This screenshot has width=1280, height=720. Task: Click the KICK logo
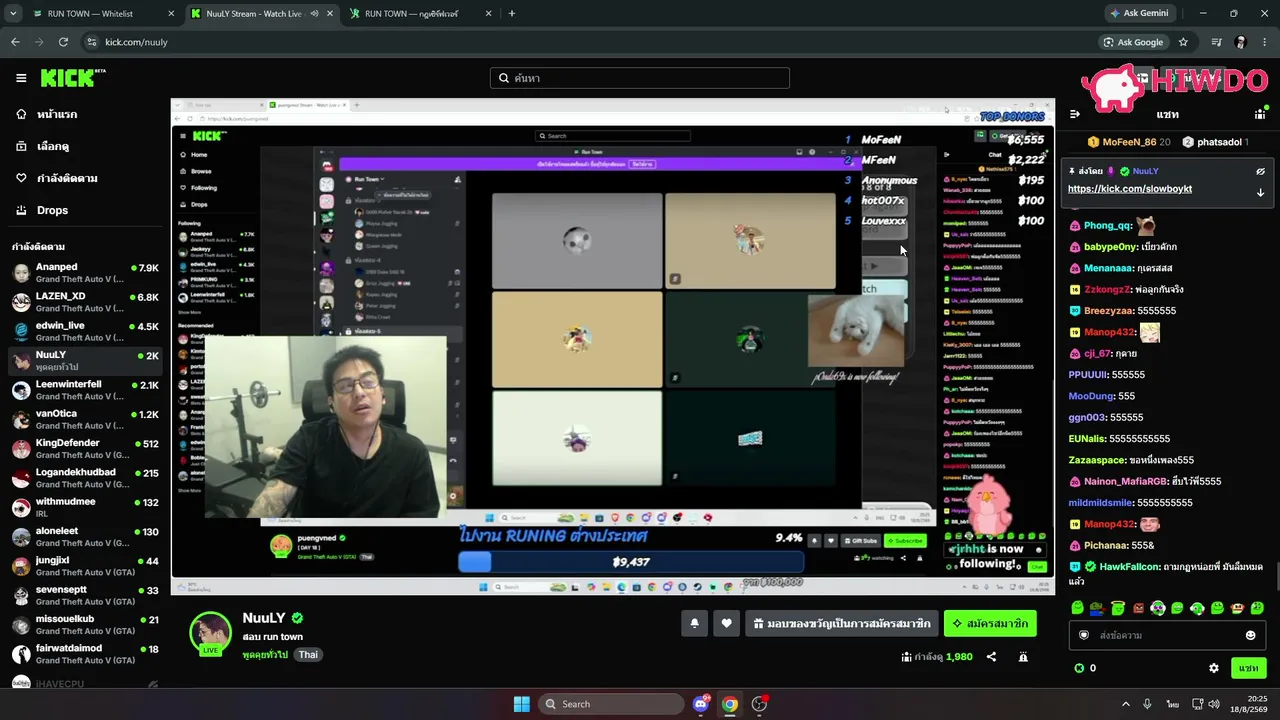point(73,78)
